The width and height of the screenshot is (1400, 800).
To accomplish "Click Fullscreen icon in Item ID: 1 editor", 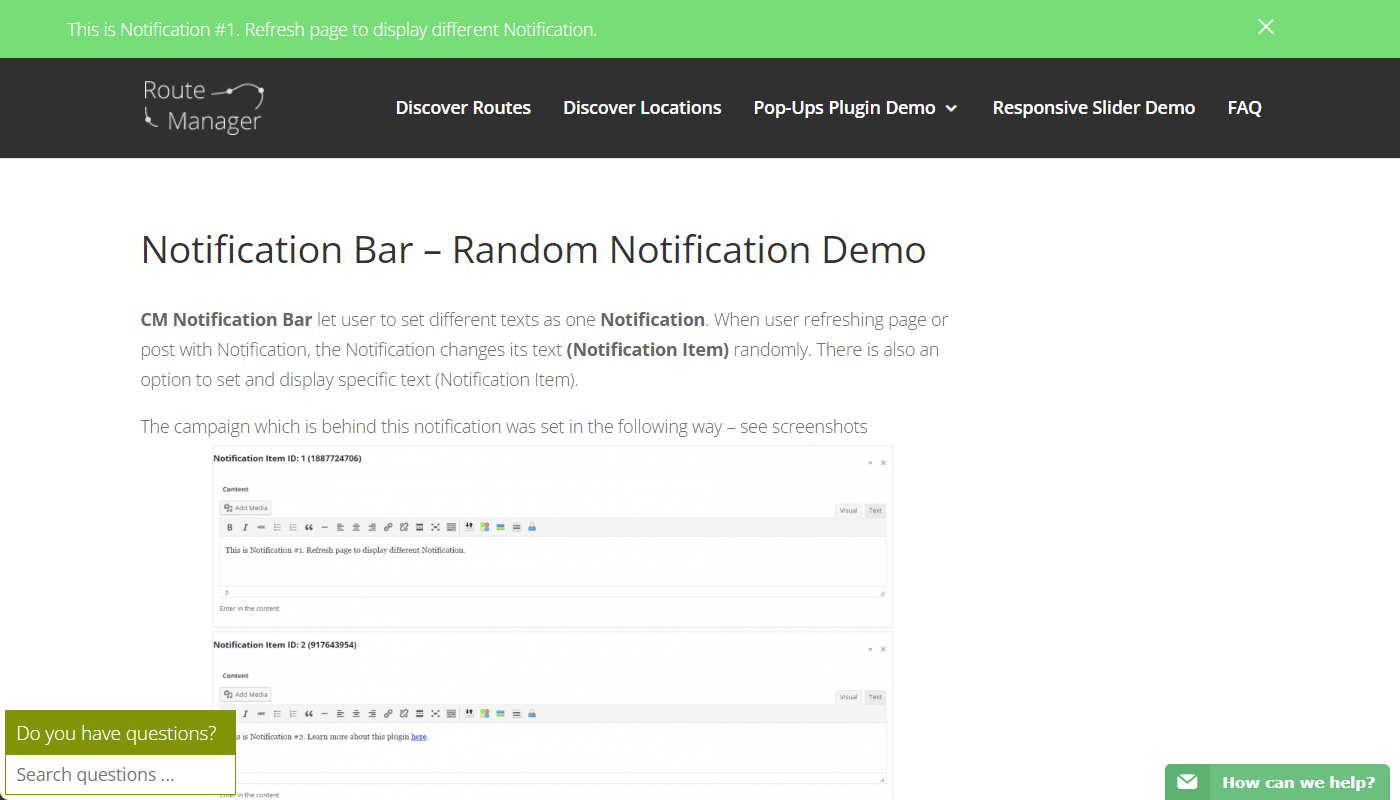I will [x=436, y=527].
